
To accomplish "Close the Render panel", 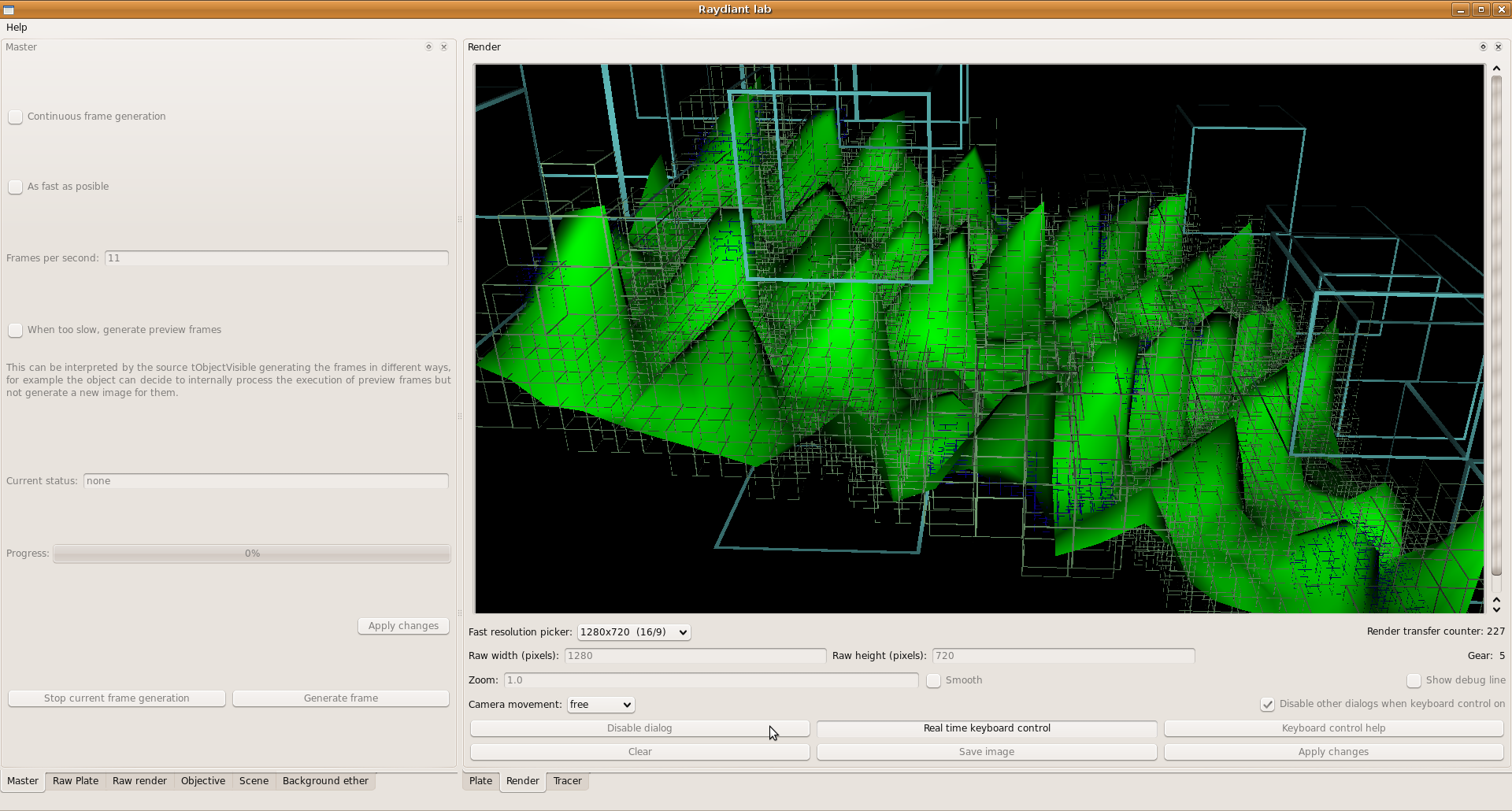I will 1499,47.
